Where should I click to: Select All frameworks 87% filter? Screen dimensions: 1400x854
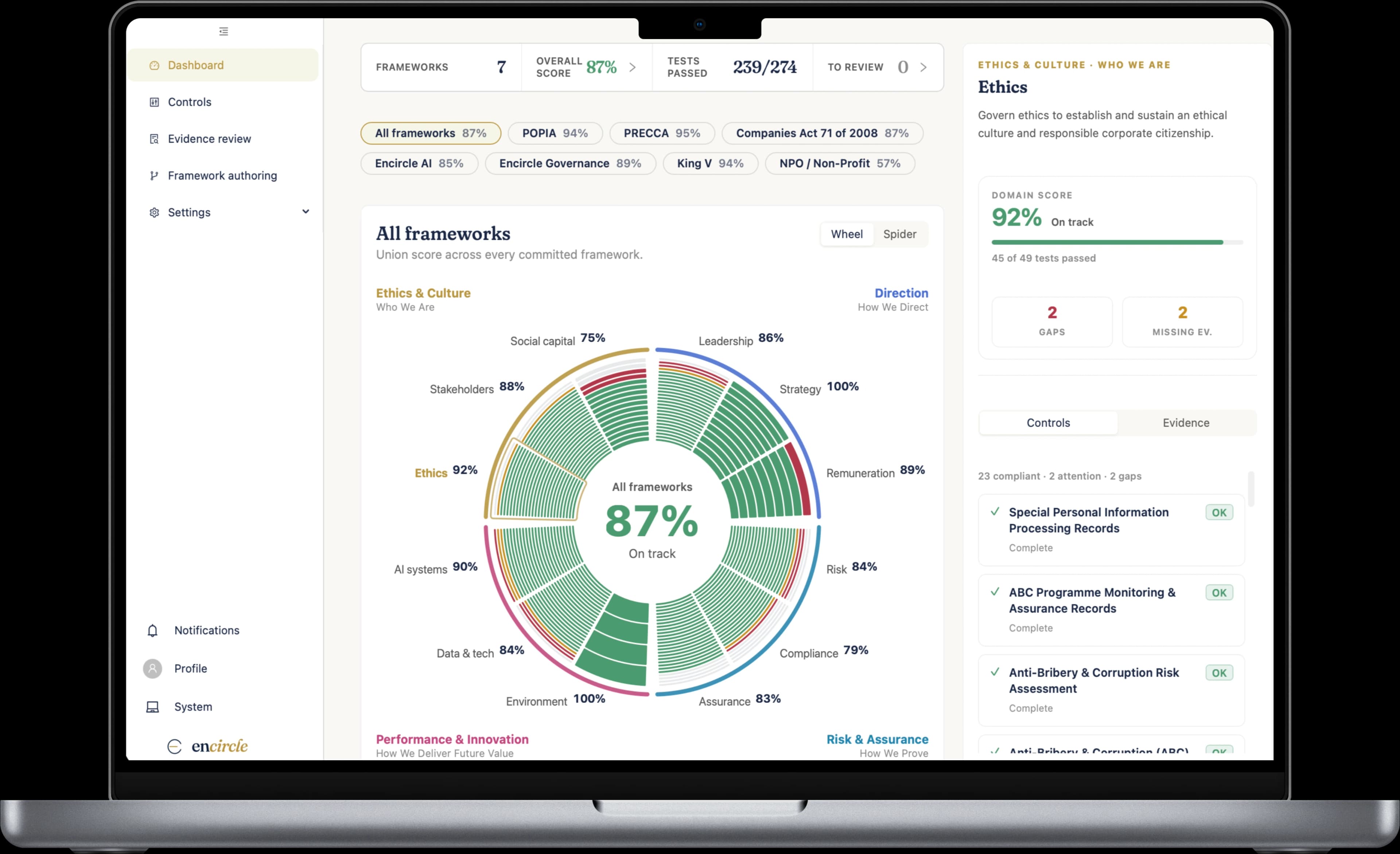pyautogui.click(x=431, y=133)
